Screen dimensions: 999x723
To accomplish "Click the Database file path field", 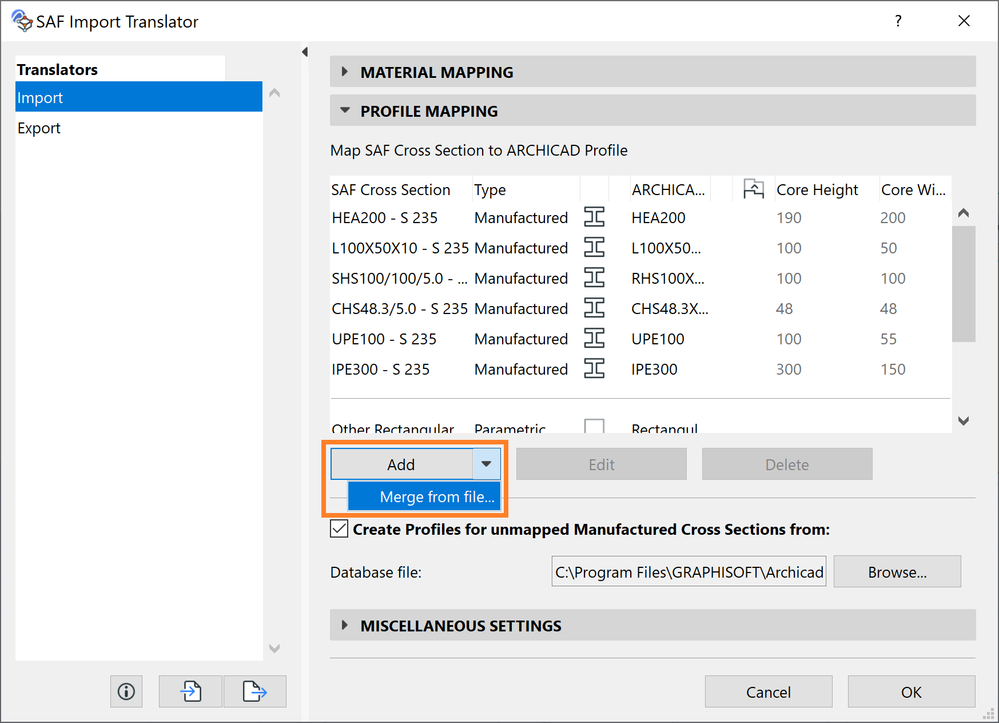I will click(x=689, y=572).
